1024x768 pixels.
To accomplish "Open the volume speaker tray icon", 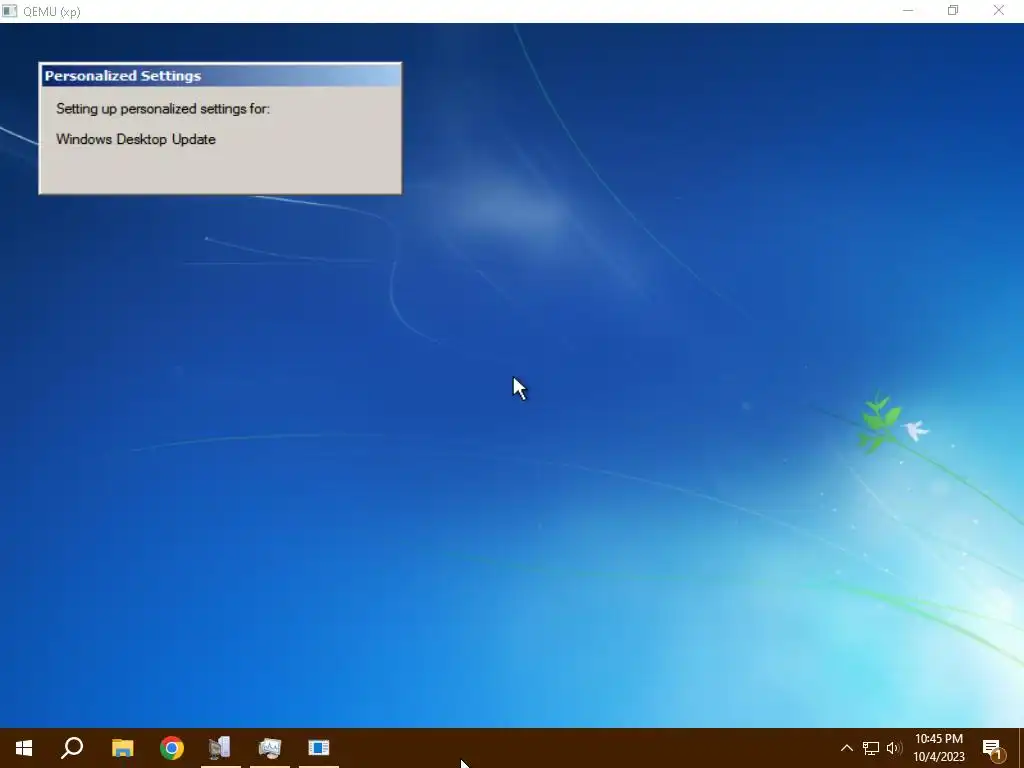I will coord(894,748).
